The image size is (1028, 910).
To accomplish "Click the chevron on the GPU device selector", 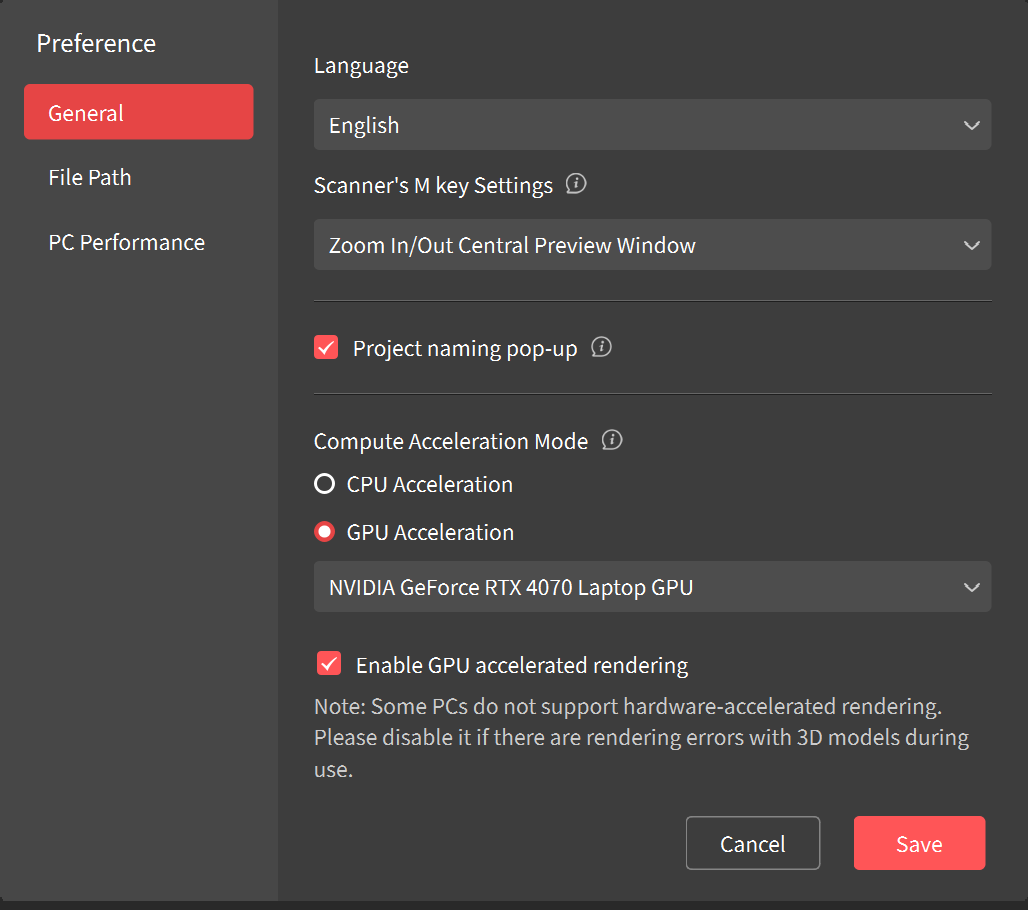I will click(x=971, y=587).
